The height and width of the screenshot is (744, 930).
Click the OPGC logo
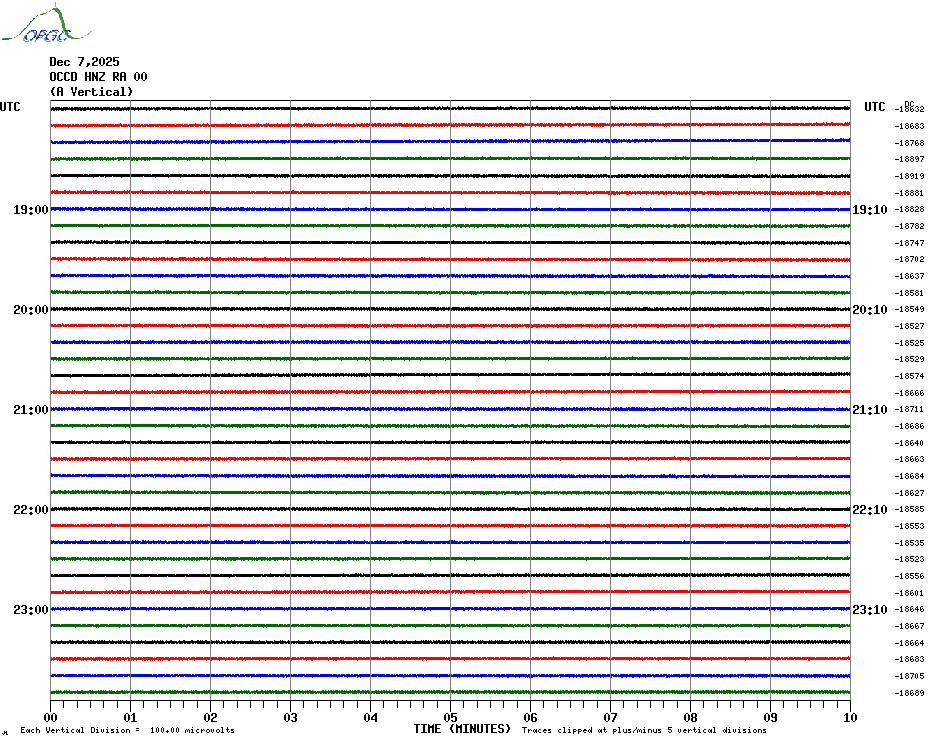(36, 26)
